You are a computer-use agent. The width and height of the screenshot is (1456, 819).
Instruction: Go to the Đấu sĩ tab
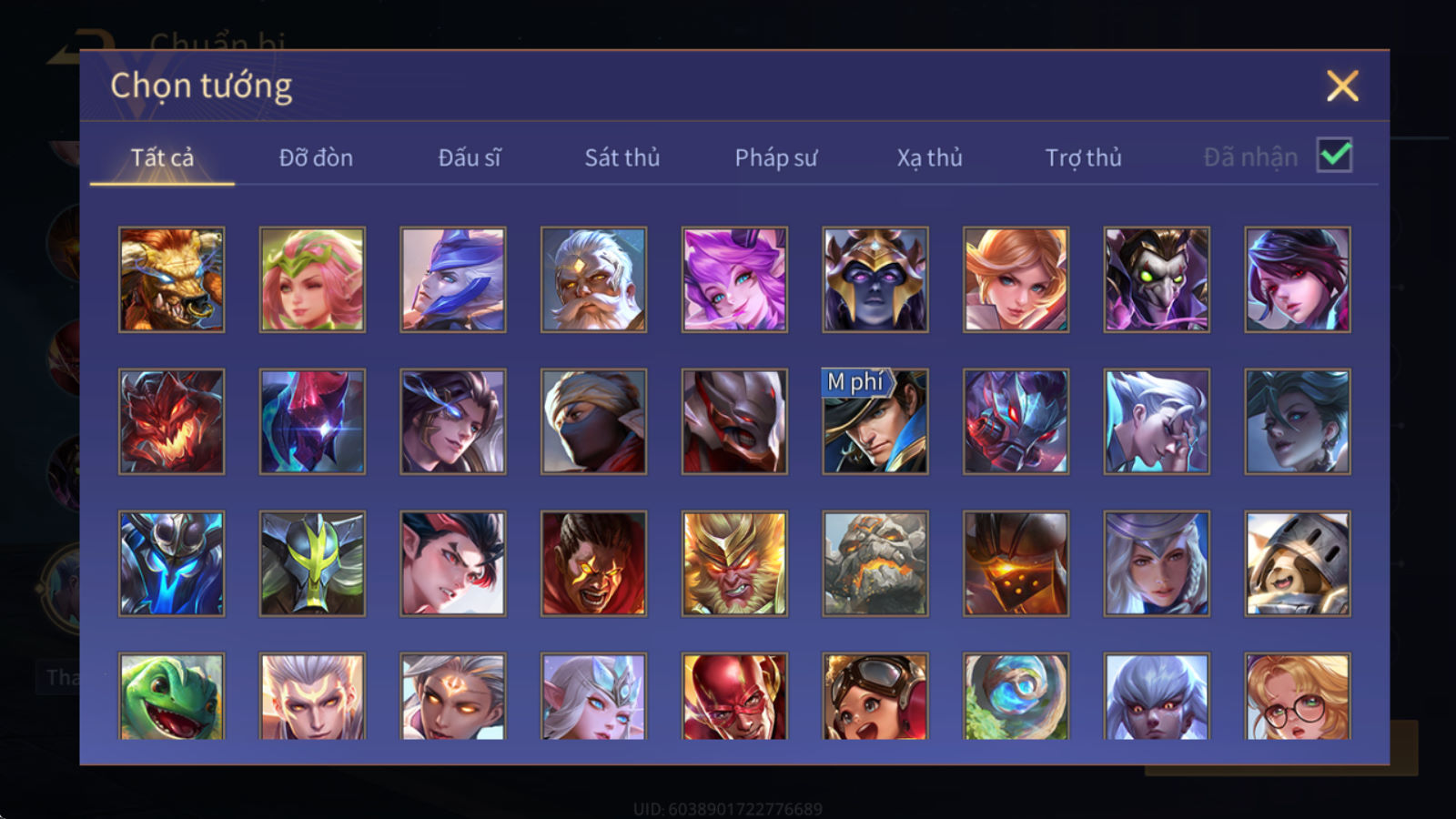point(470,157)
